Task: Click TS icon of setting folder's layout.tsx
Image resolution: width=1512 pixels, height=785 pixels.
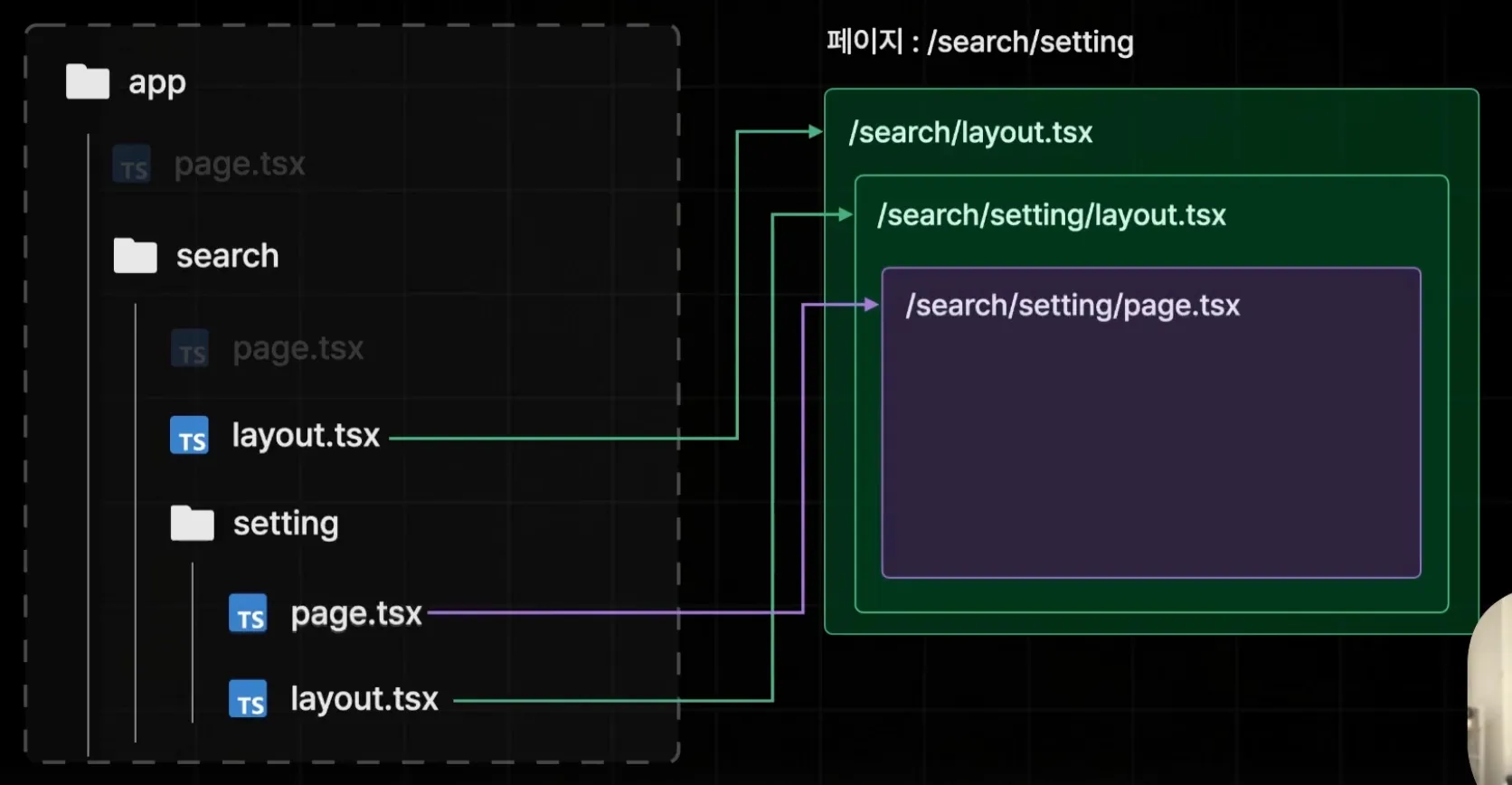Action: 248,699
